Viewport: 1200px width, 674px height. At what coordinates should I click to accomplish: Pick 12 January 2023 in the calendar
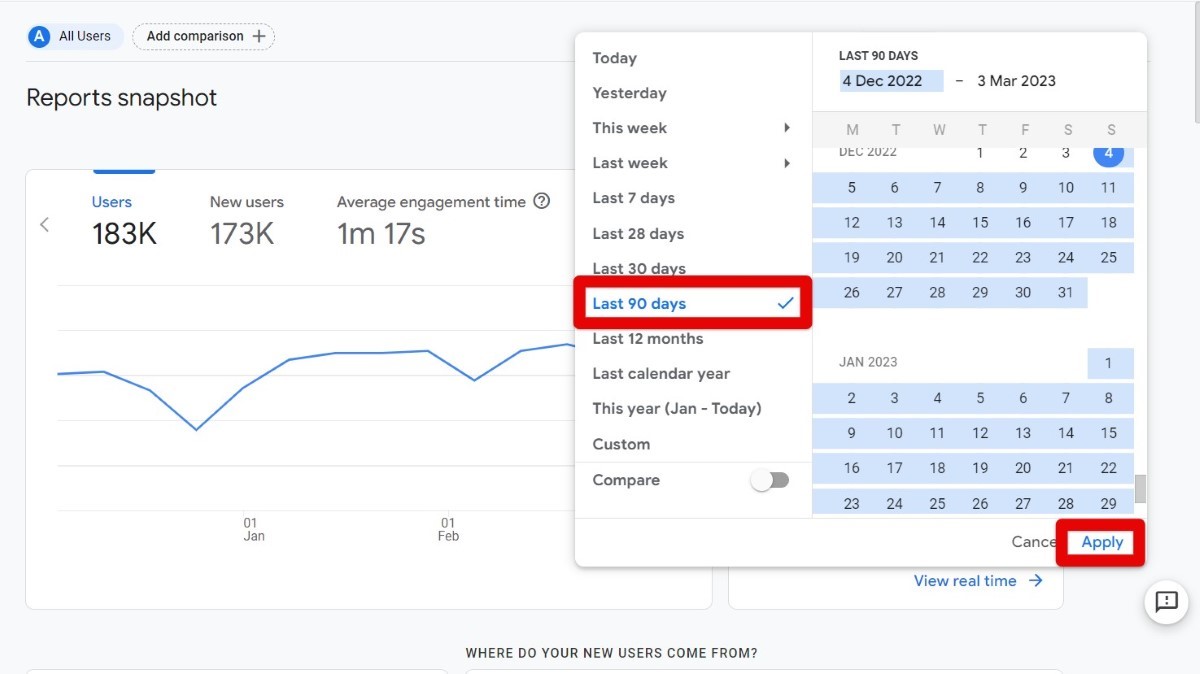(980, 433)
